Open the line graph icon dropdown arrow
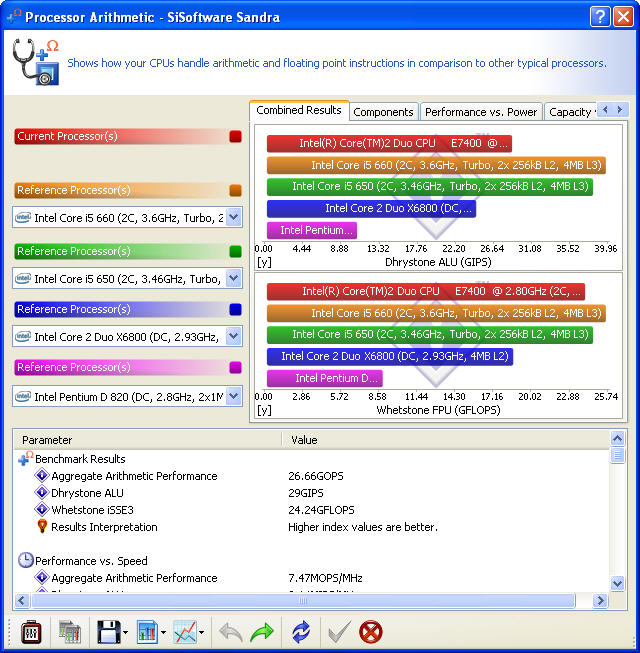 click(x=202, y=633)
